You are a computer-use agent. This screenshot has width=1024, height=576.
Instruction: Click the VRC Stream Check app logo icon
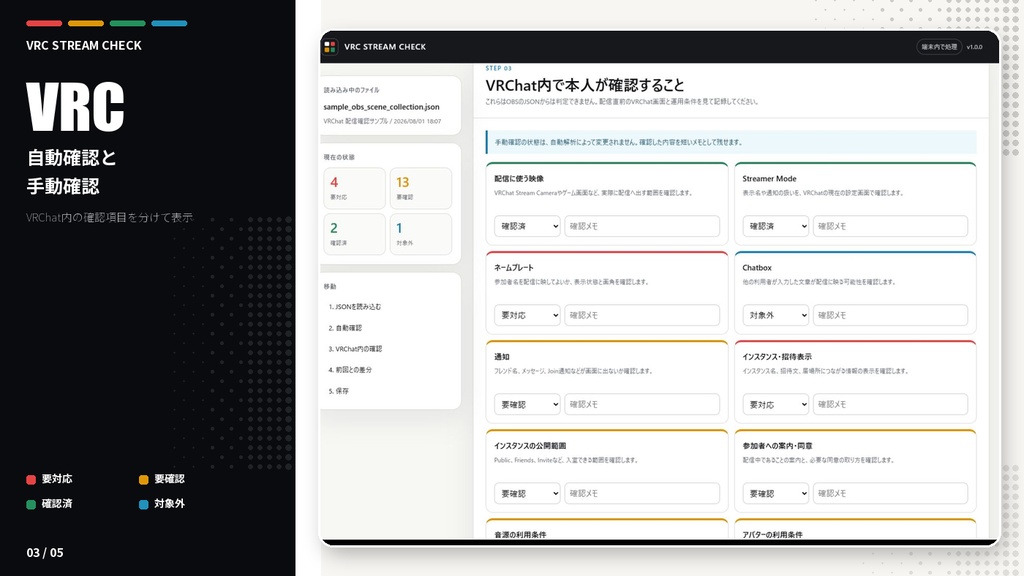(330, 47)
